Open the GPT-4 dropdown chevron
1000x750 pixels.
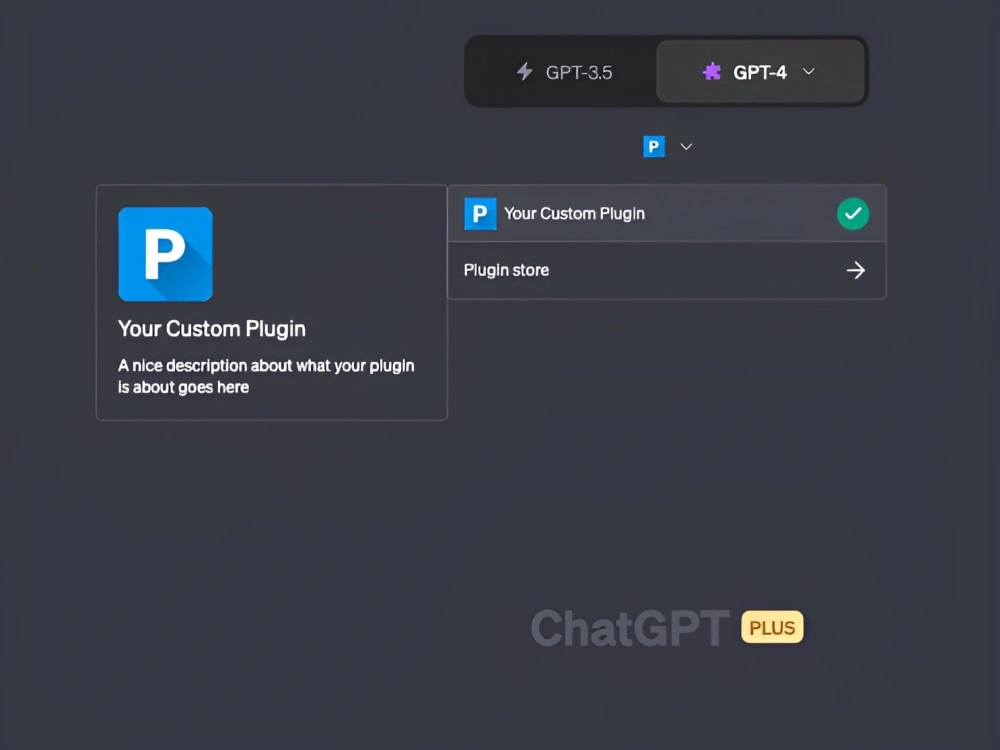[809, 71]
